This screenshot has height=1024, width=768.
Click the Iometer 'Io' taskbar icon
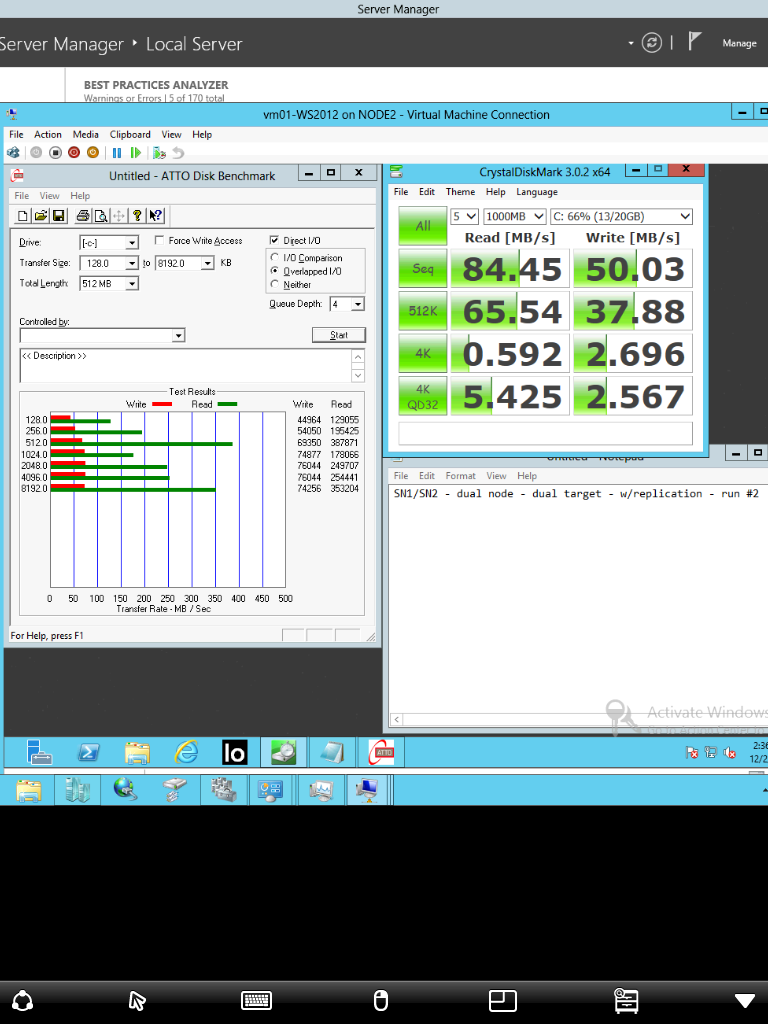point(234,752)
